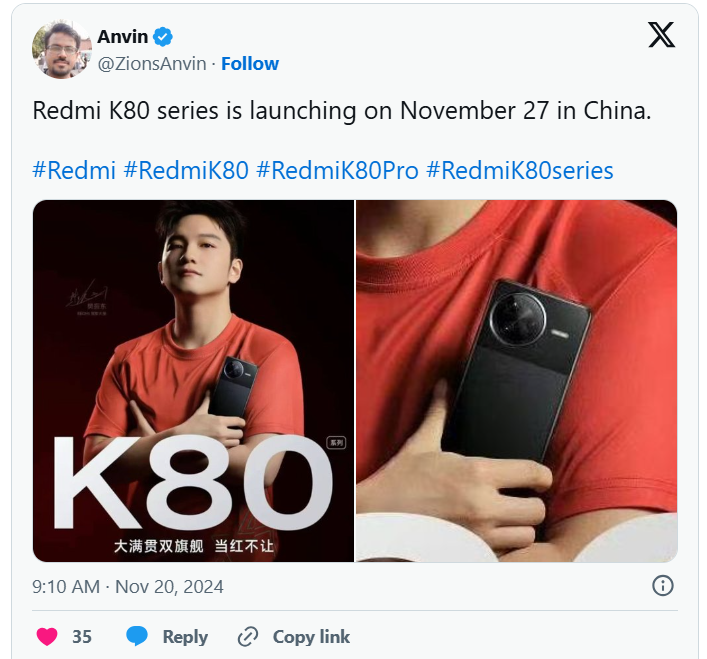Click the 9:10 AM Nov 20, 2024 timestamp

128,586
